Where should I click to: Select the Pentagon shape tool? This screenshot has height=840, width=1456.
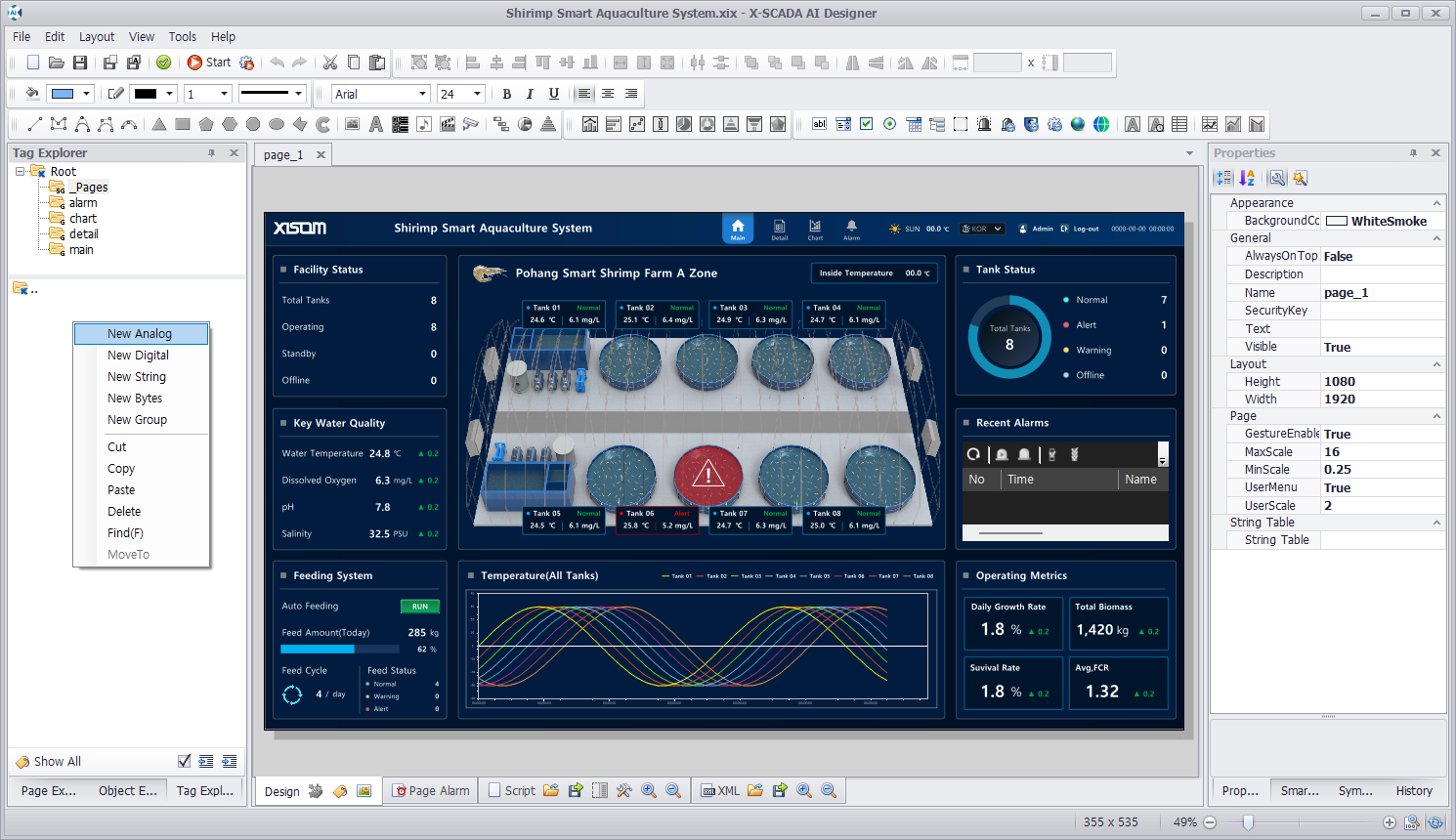pos(206,124)
